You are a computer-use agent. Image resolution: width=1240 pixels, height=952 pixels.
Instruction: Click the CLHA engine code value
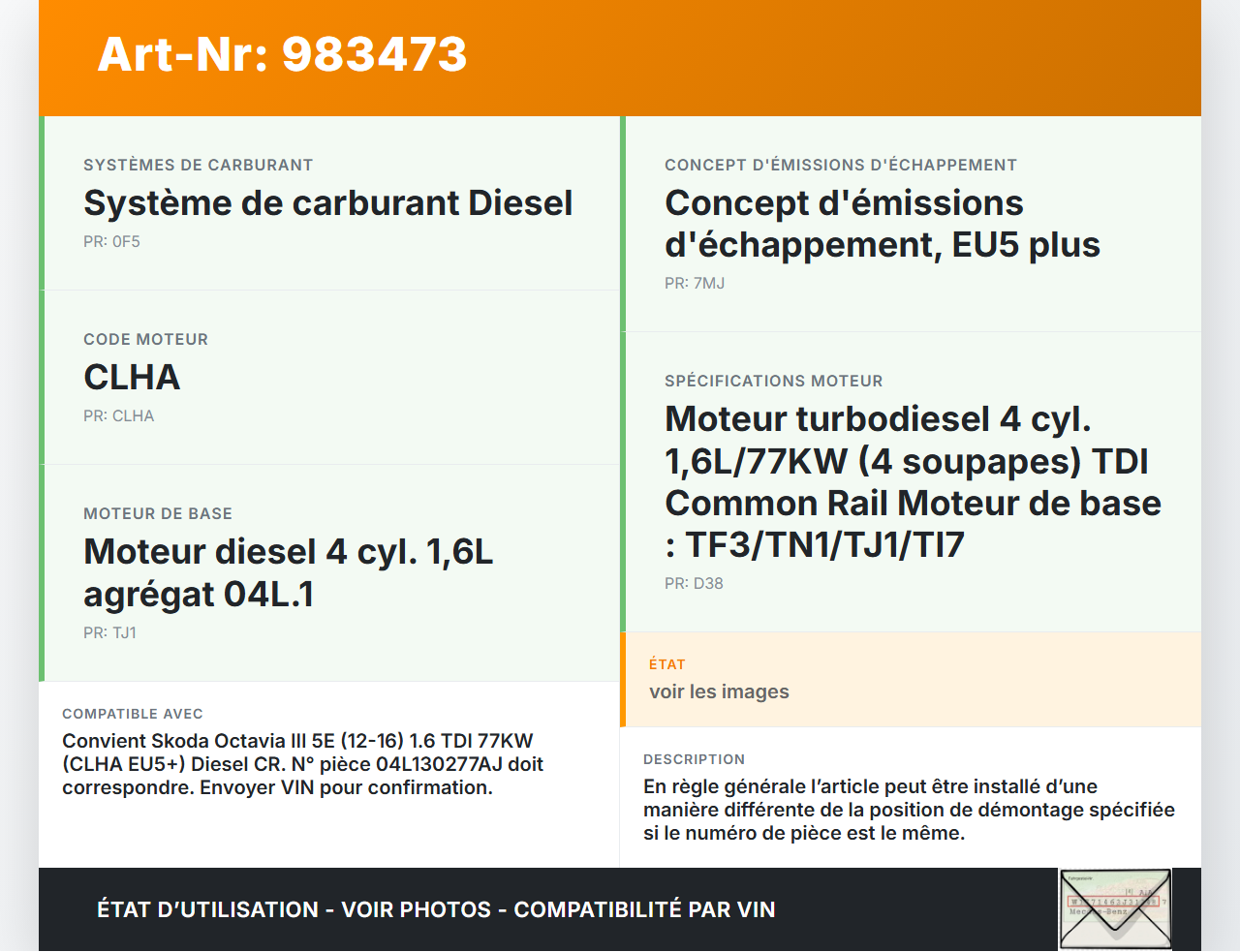pyautogui.click(x=132, y=378)
